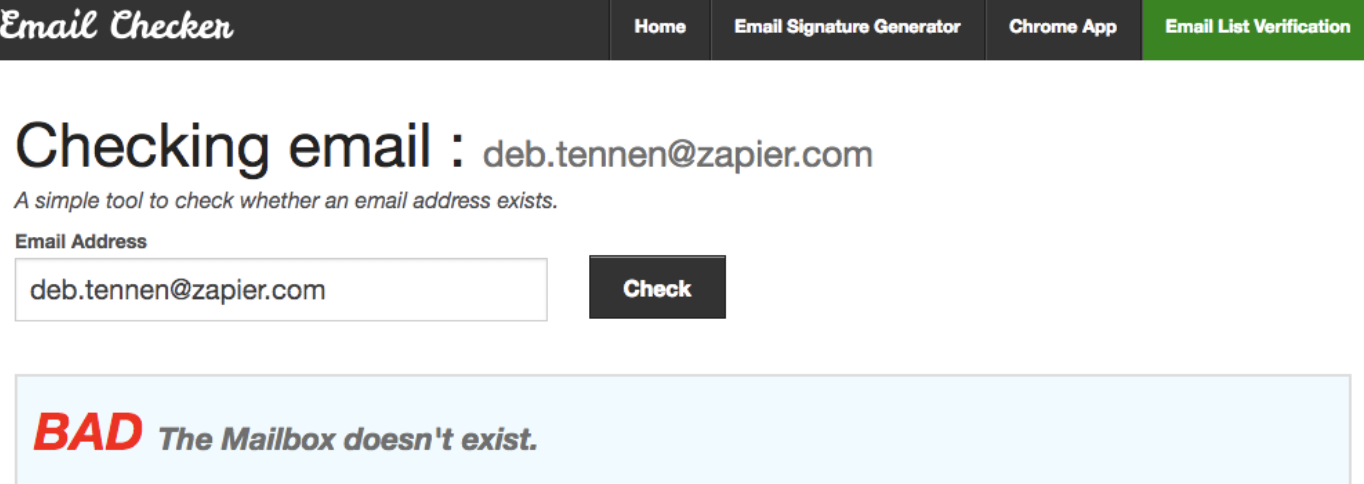Click "The Mailbox doesn't exist." message
The height and width of the screenshot is (484, 1364).
(348, 439)
